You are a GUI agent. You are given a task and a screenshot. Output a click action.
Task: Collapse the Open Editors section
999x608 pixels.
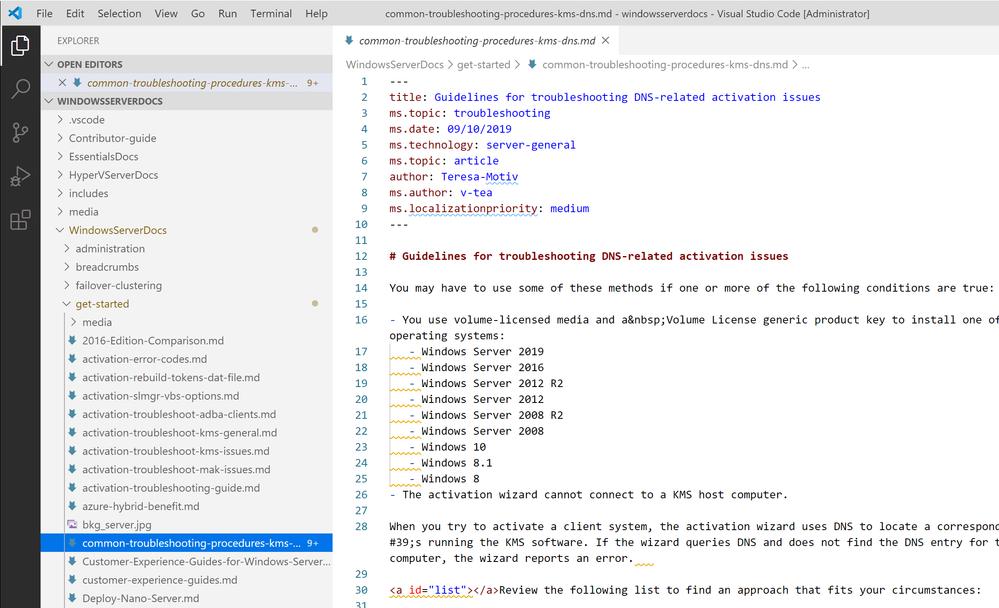(187, 64)
